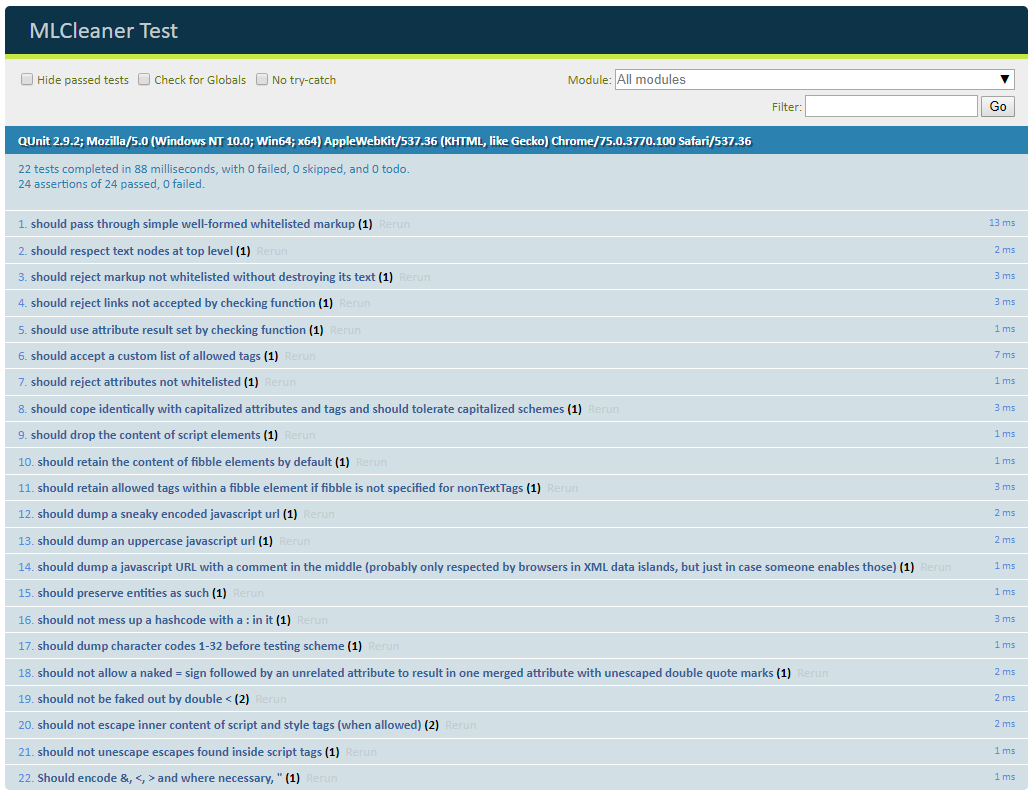Click test 12 dump sneaky encoded javascript url

click(x=158, y=514)
